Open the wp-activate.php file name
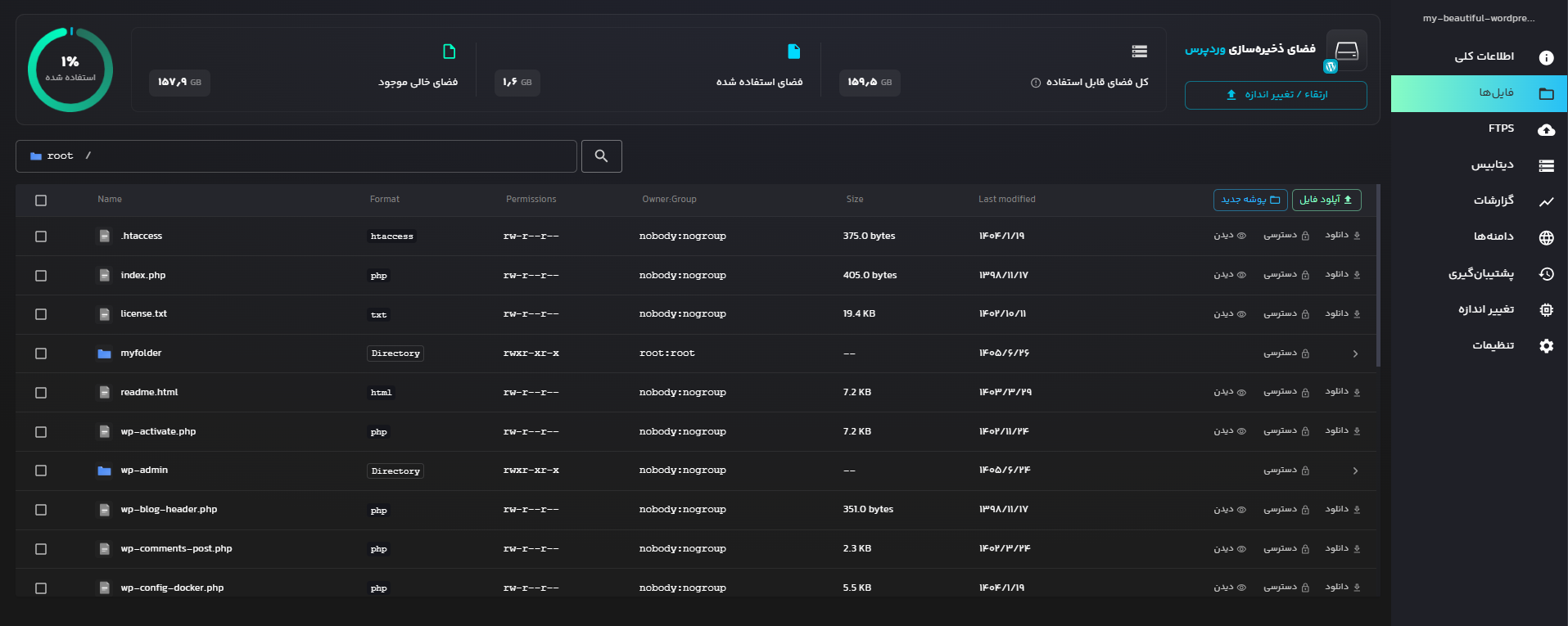This screenshot has width=1568, height=626. [x=158, y=432]
